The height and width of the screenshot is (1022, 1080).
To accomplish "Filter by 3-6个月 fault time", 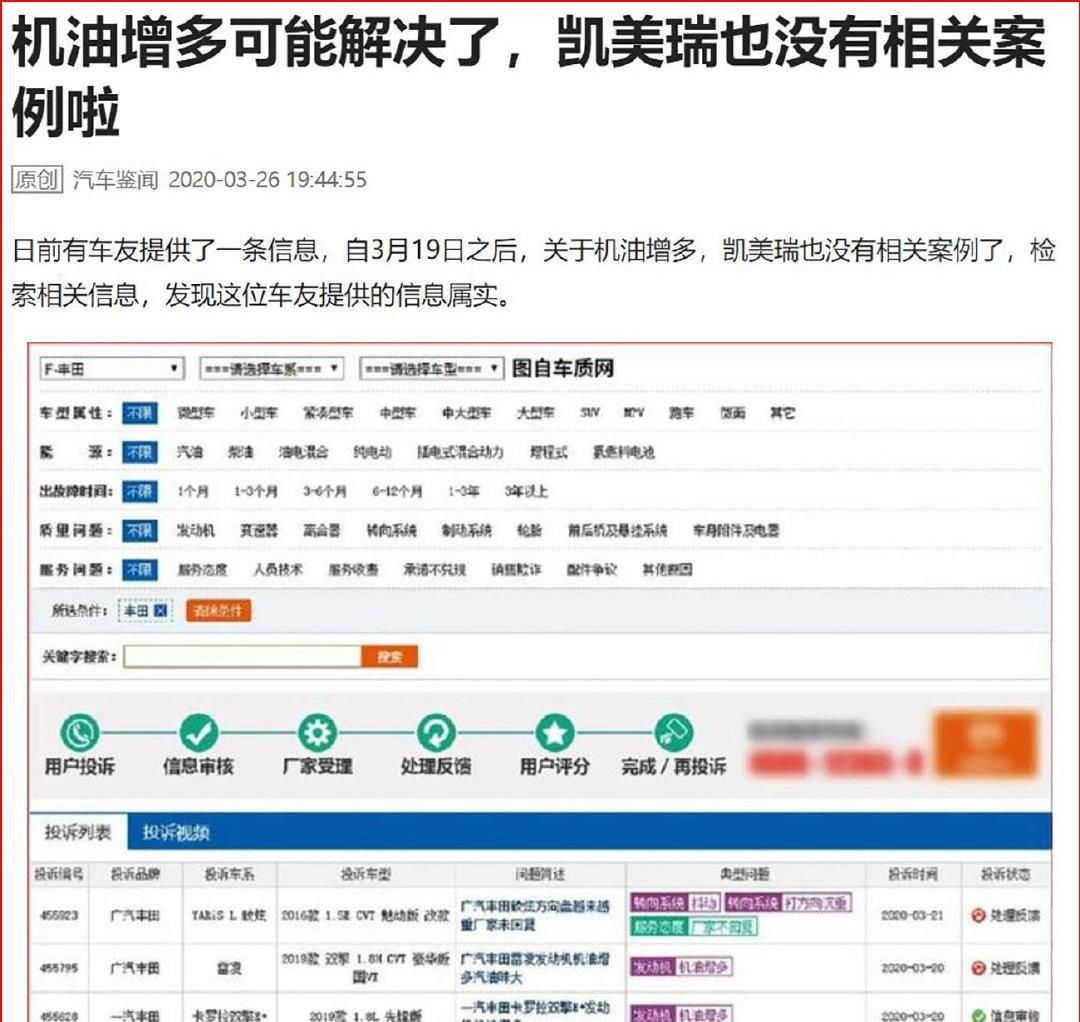I will pos(324,492).
